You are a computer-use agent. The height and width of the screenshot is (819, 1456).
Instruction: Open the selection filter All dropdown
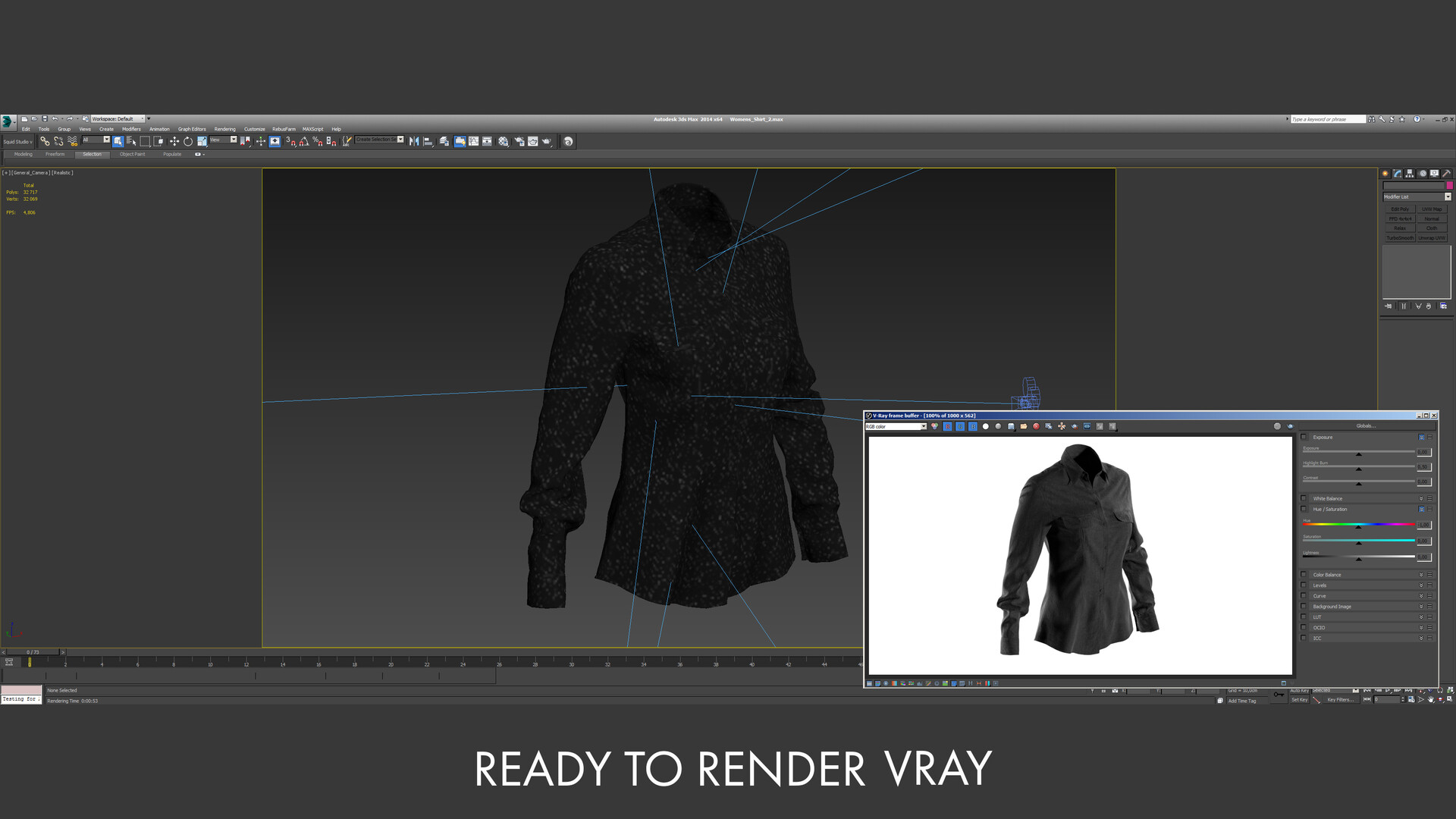click(96, 140)
